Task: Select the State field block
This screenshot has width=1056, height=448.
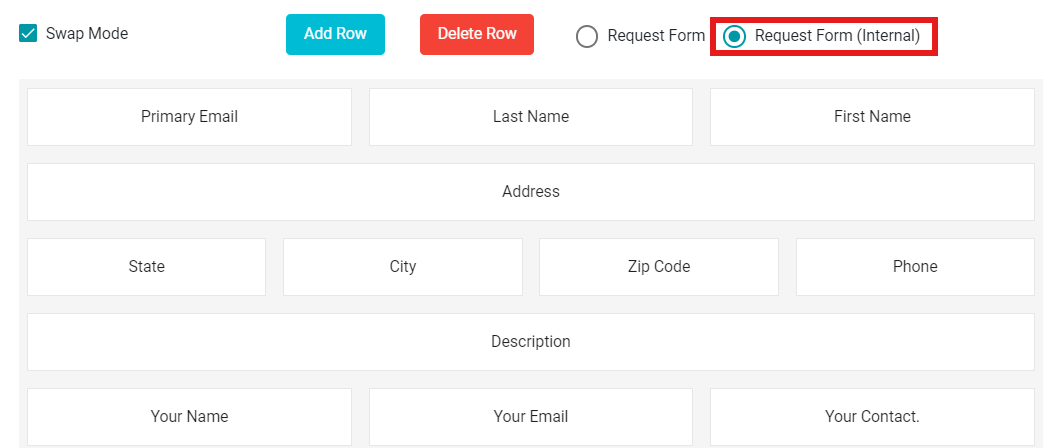Action: click(x=147, y=267)
